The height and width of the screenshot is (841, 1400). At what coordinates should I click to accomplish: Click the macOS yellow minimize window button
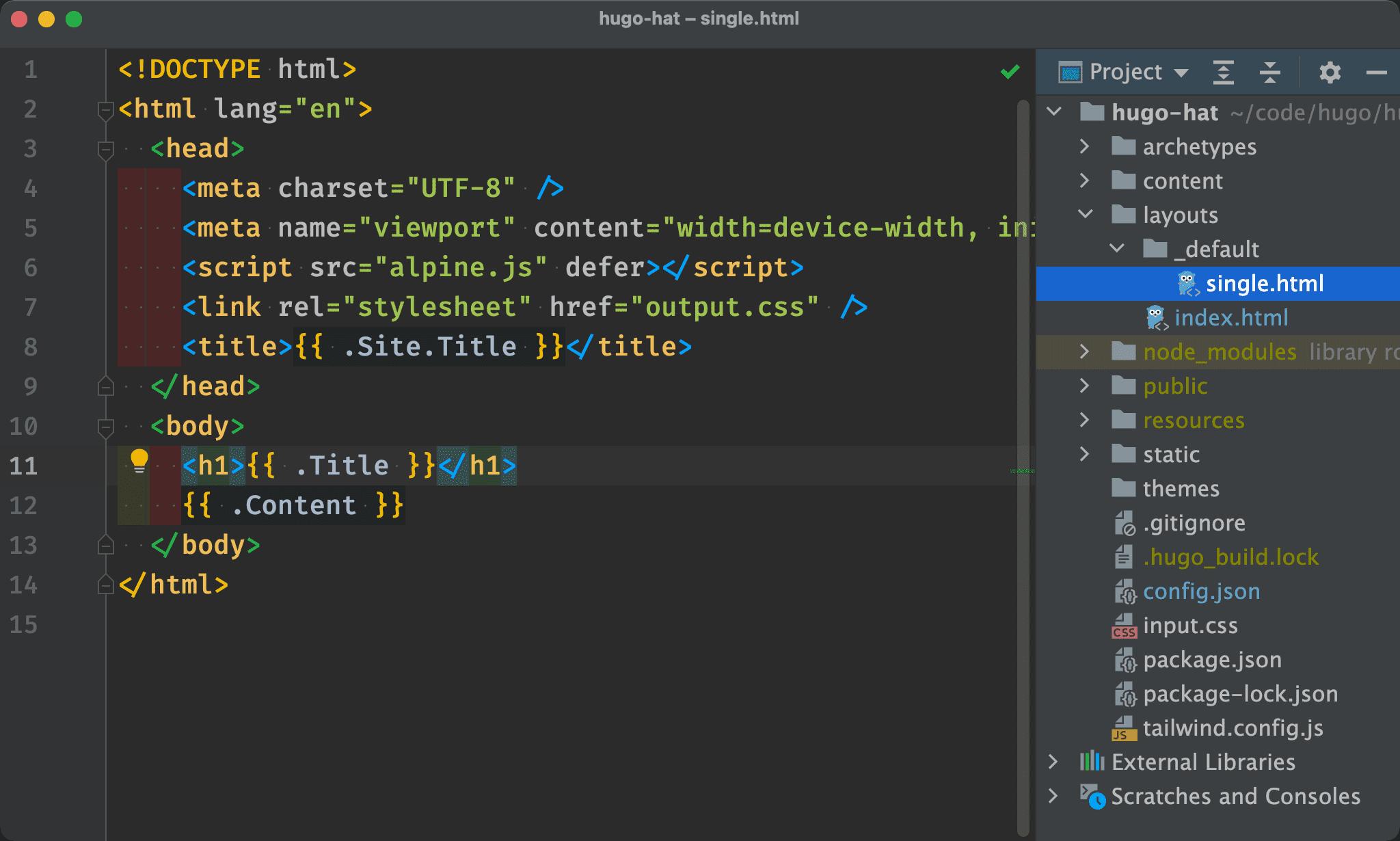point(46,19)
